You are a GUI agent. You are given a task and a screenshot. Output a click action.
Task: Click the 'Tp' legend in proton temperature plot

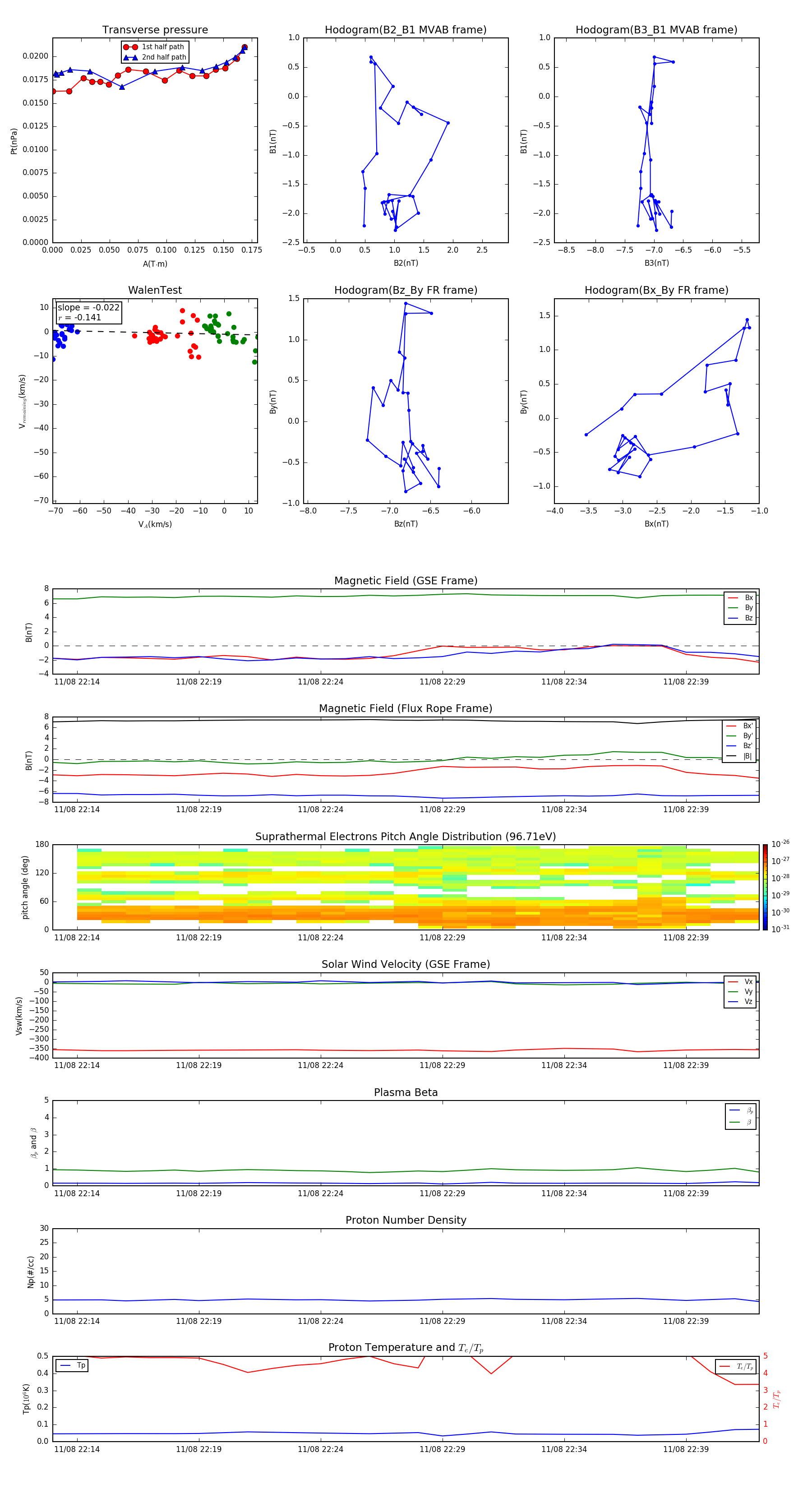tap(72, 1366)
